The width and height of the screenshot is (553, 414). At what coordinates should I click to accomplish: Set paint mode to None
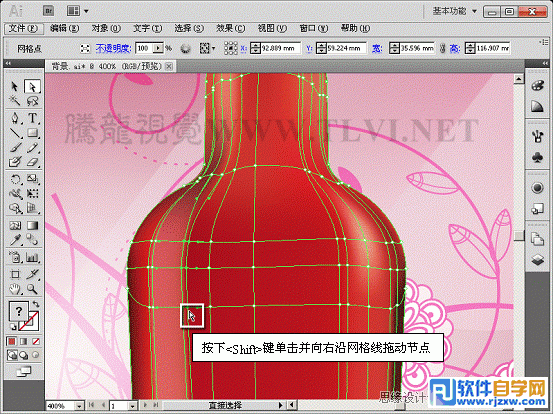tap(36, 341)
